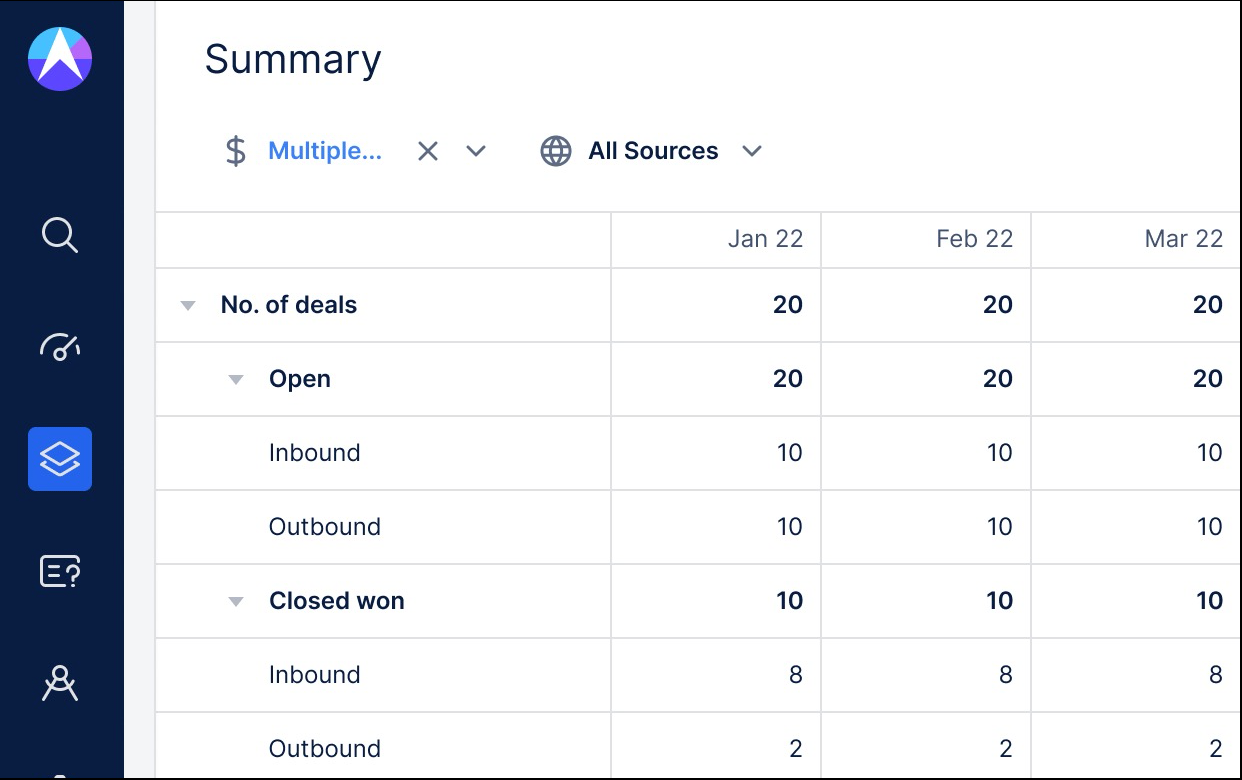Open the question list sidebar icon

coord(60,572)
